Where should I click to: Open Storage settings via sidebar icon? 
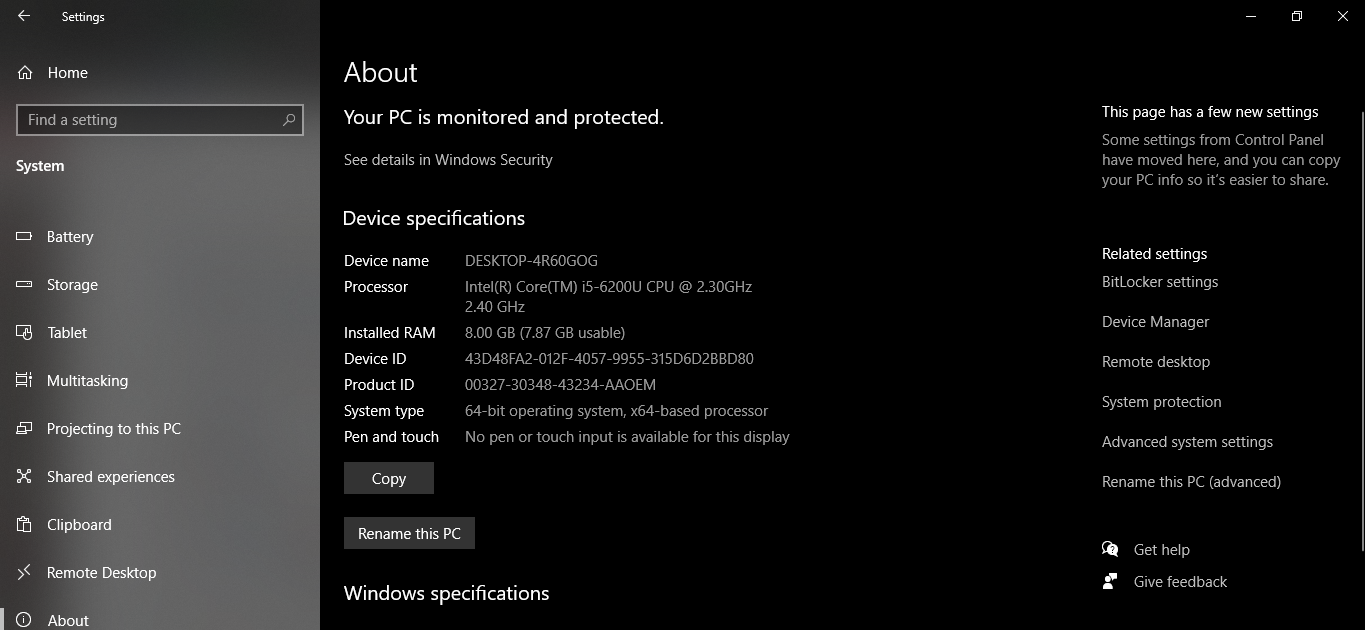tap(23, 284)
